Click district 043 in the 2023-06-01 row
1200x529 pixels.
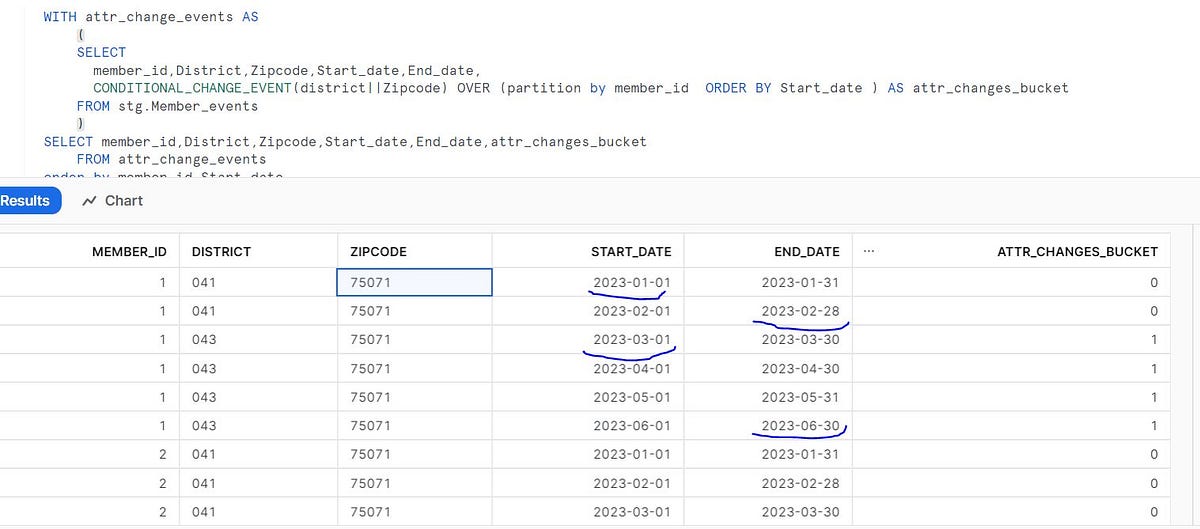pyautogui.click(x=204, y=425)
